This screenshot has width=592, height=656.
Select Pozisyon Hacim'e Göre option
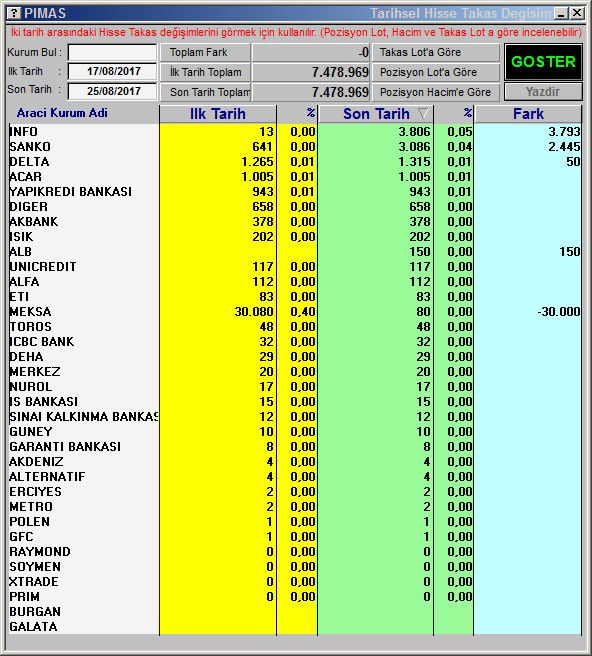click(x=436, y=92)
